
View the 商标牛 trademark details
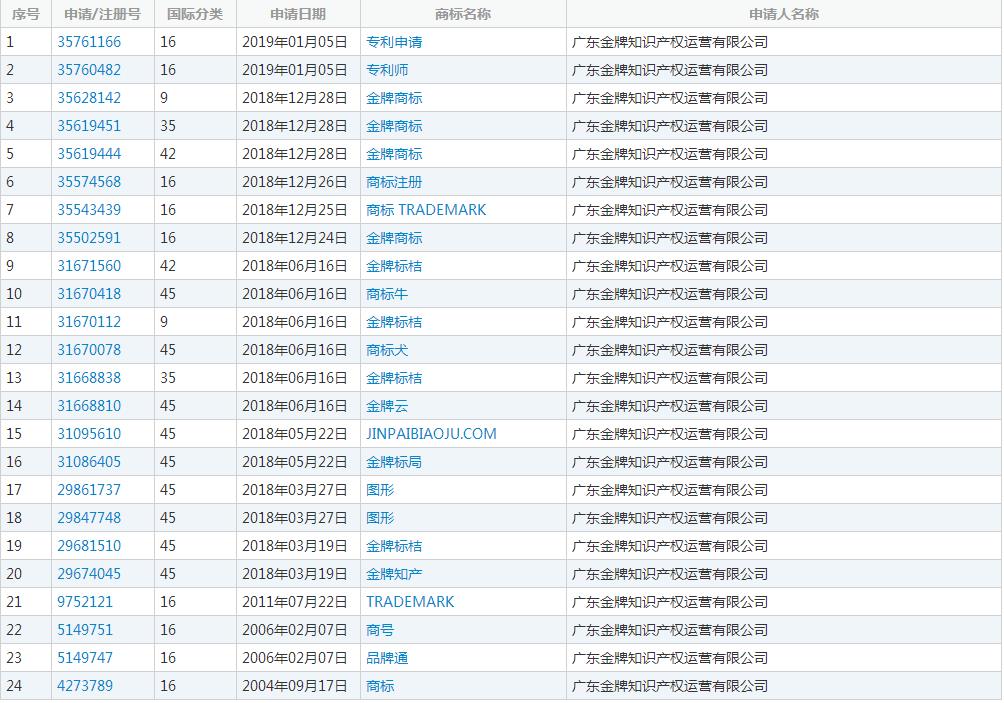pyautogui.click(x=387, y=294)
